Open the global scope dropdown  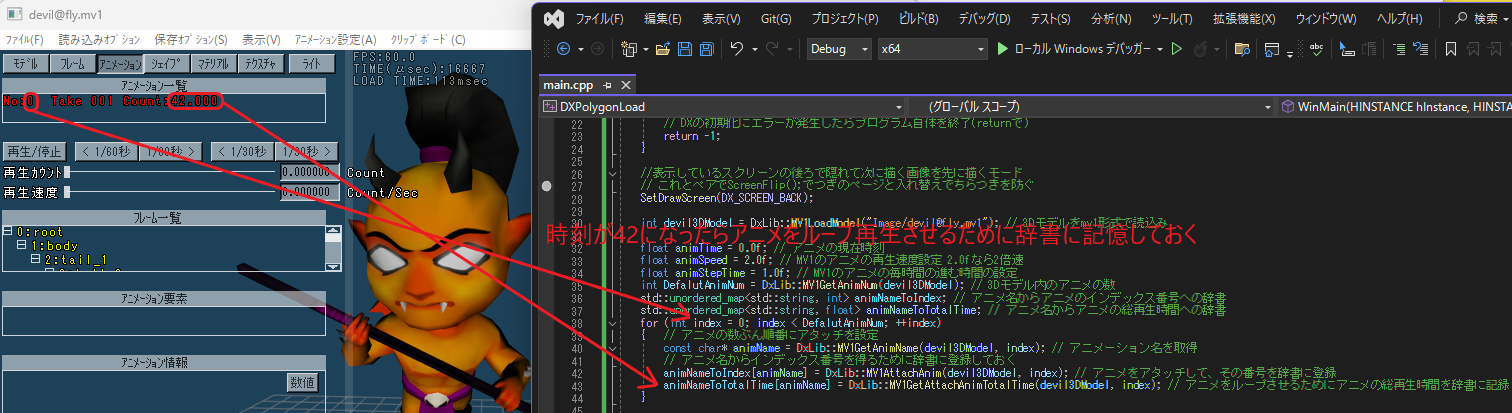pyautogui.click(x=1093, y=106)
